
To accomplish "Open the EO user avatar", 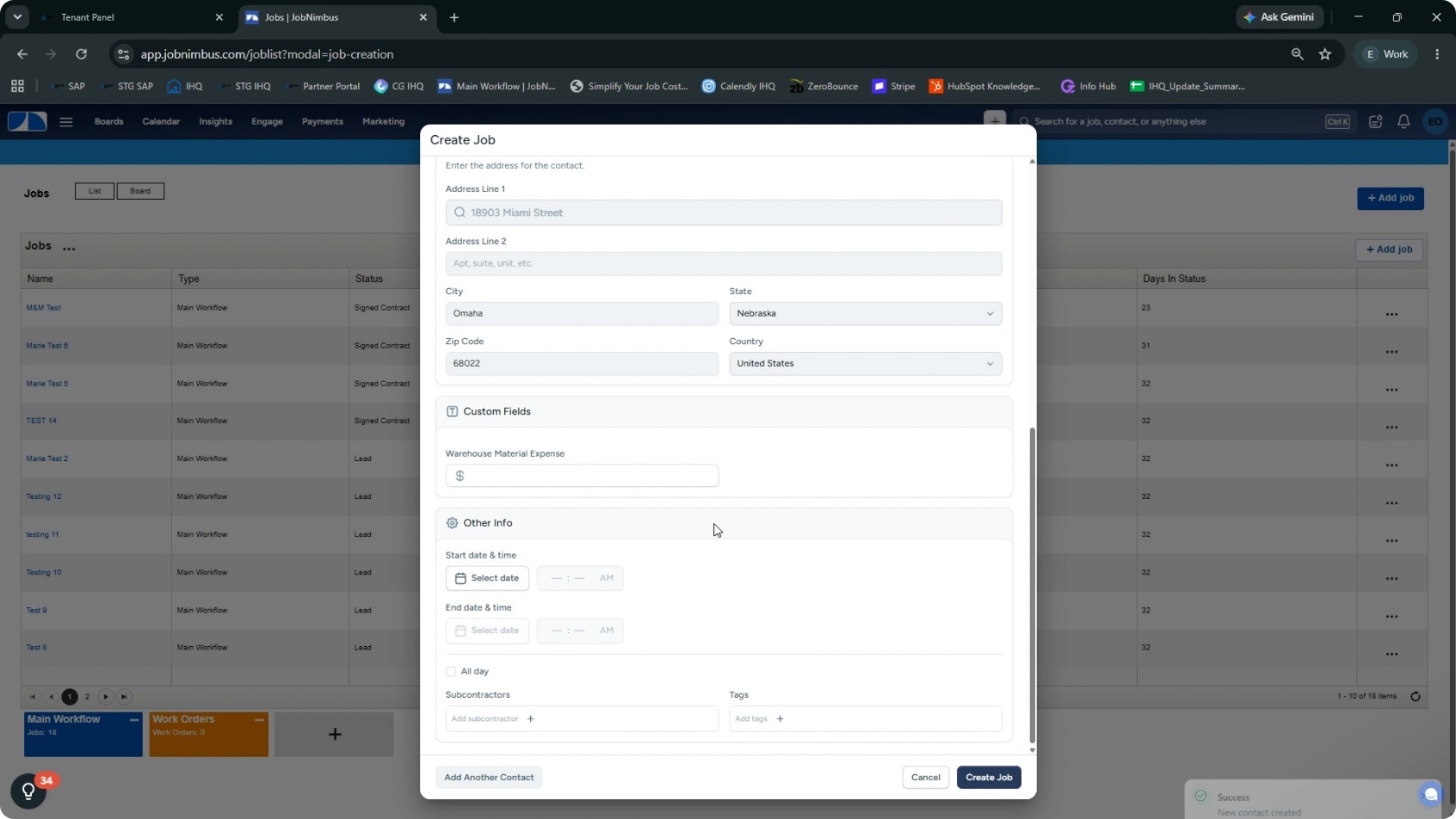I will pyautogui.click(x=1435, y=122).
